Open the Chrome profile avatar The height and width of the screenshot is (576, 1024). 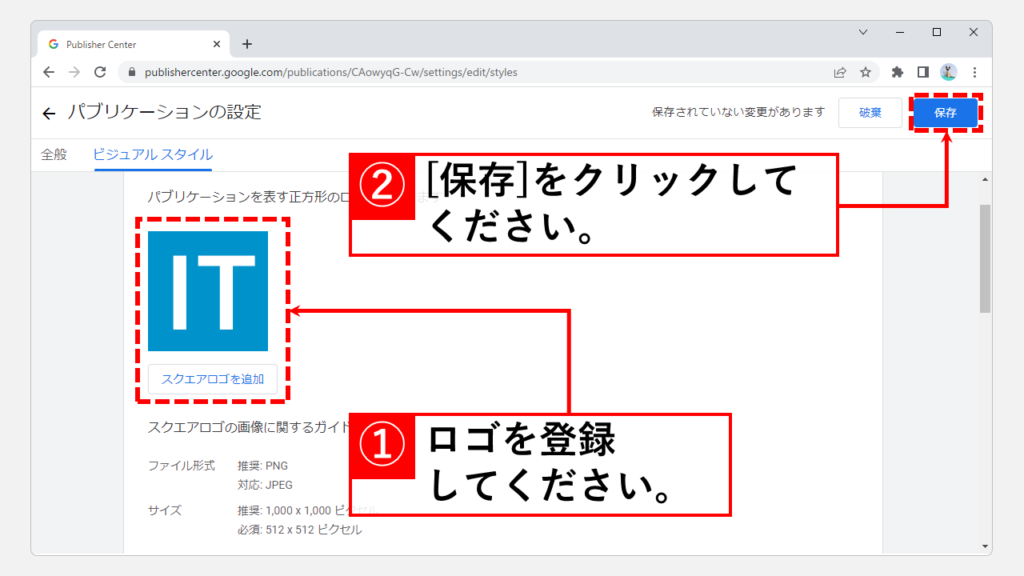[x=948, y=72]
